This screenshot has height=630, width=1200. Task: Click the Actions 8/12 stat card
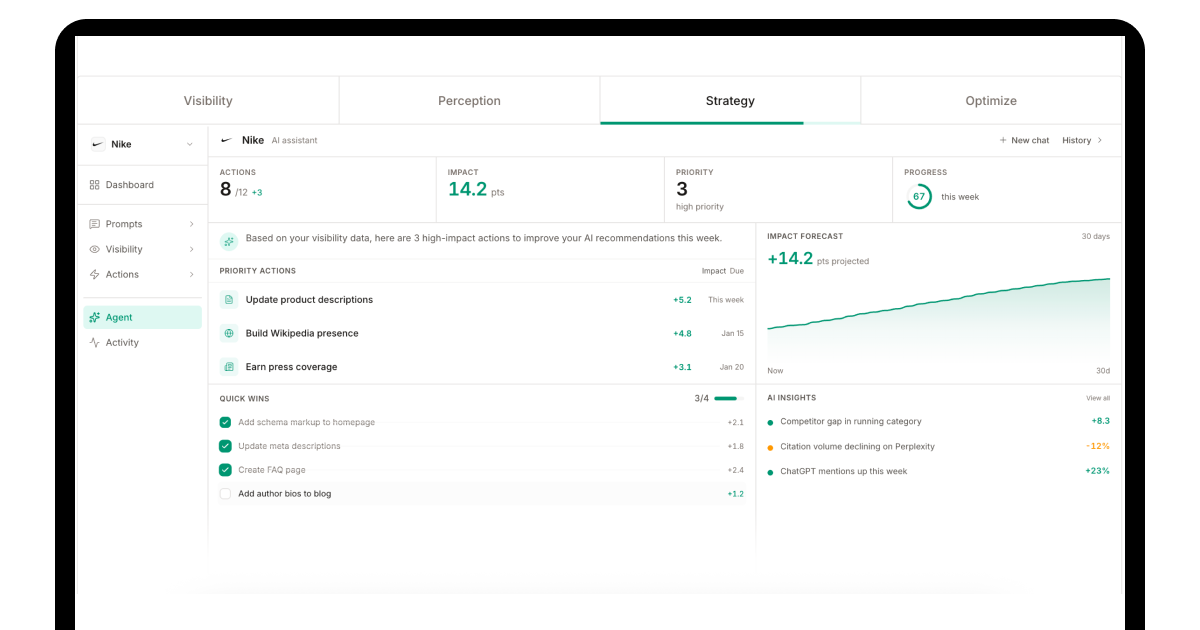[322, 190]
